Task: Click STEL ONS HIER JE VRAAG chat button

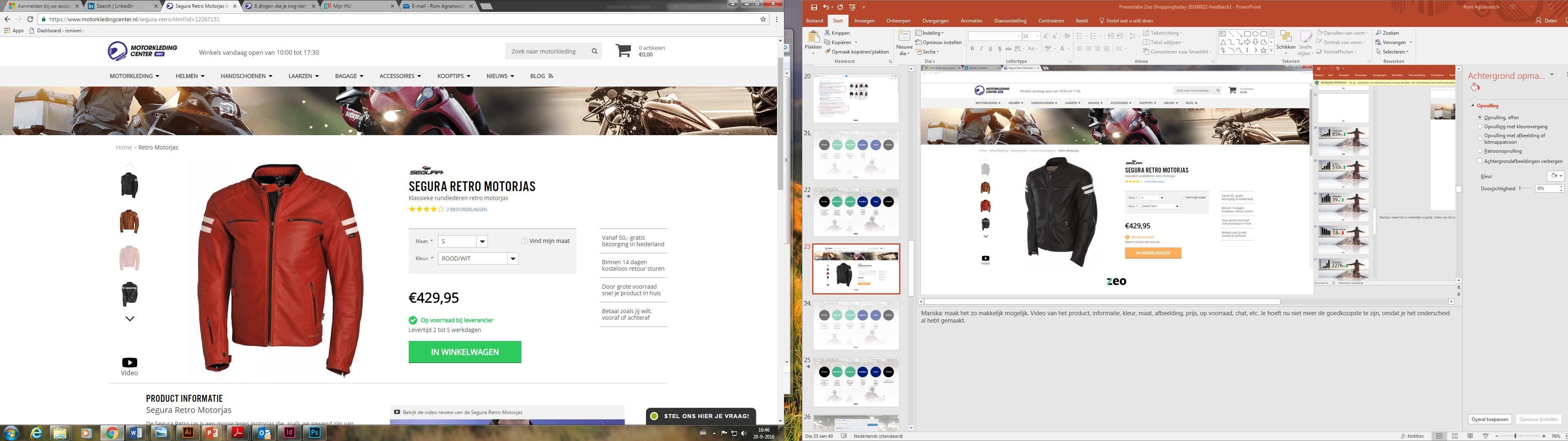Action: (x=701, y=416)
